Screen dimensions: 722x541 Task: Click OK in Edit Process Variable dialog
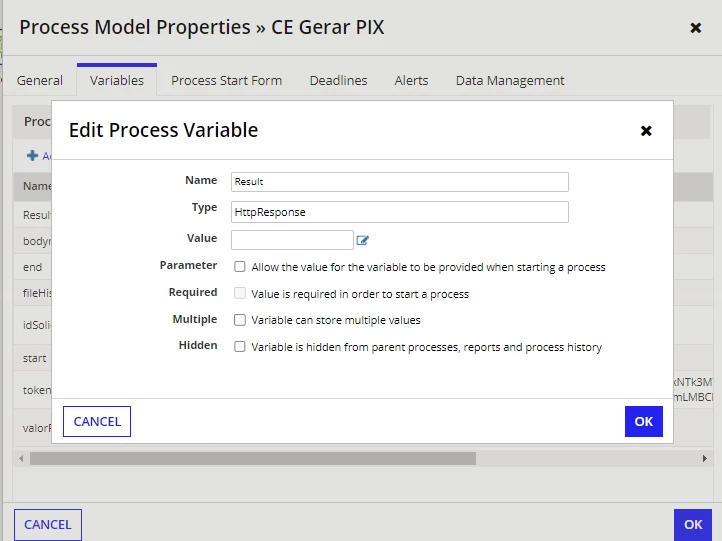(x=644, y=421)
